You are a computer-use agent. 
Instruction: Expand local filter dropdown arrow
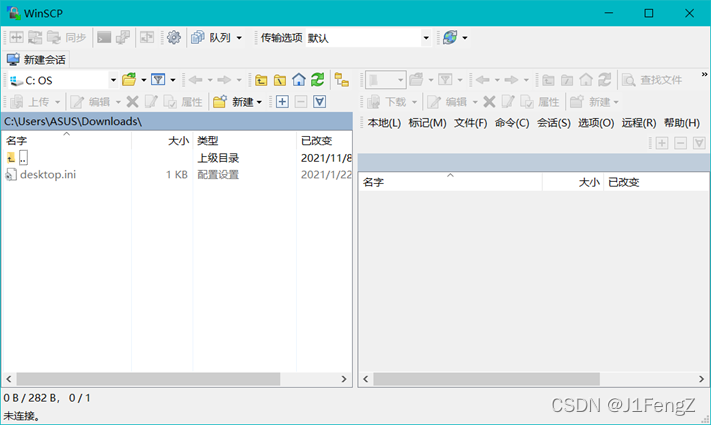[x=173, y=80]
